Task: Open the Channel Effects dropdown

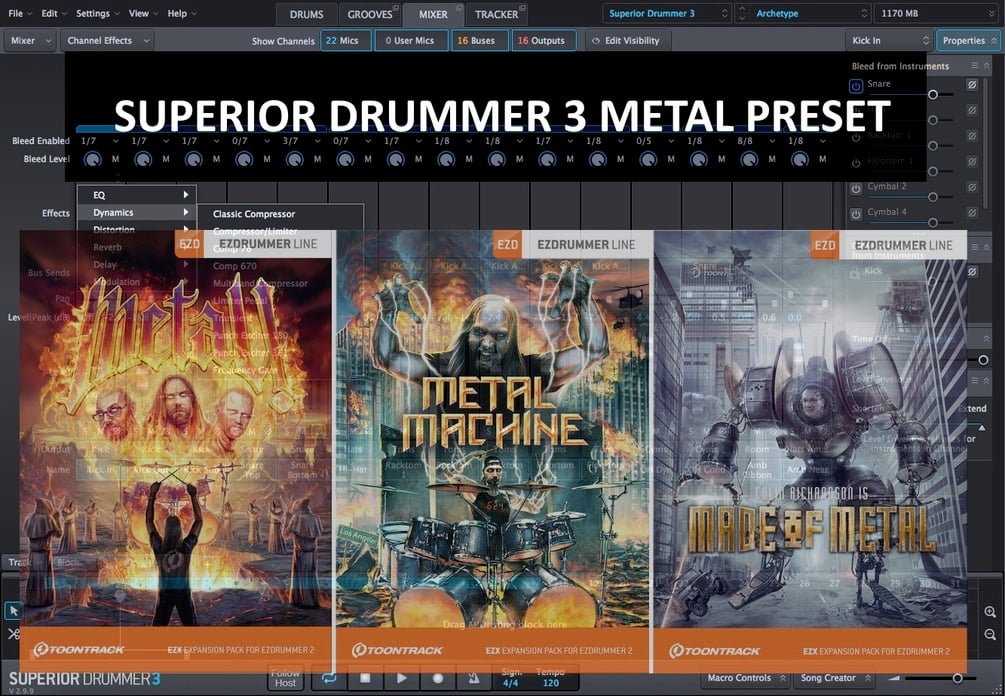Action: point(107,40)
